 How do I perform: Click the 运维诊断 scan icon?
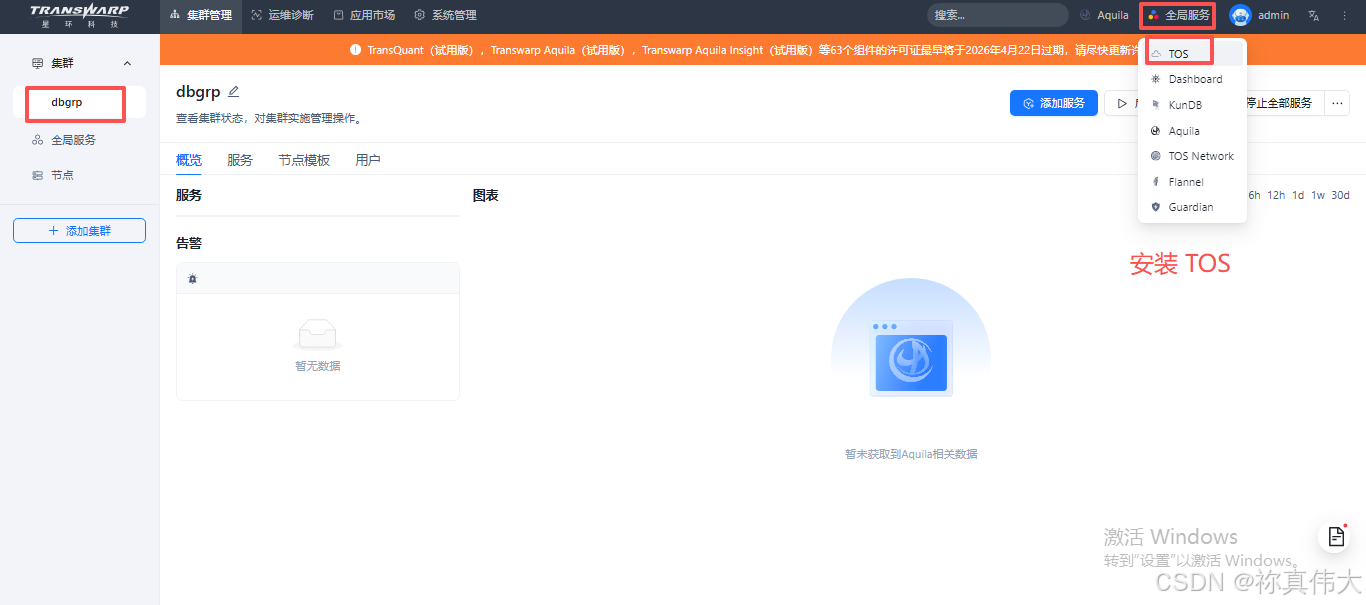point(257,15)
